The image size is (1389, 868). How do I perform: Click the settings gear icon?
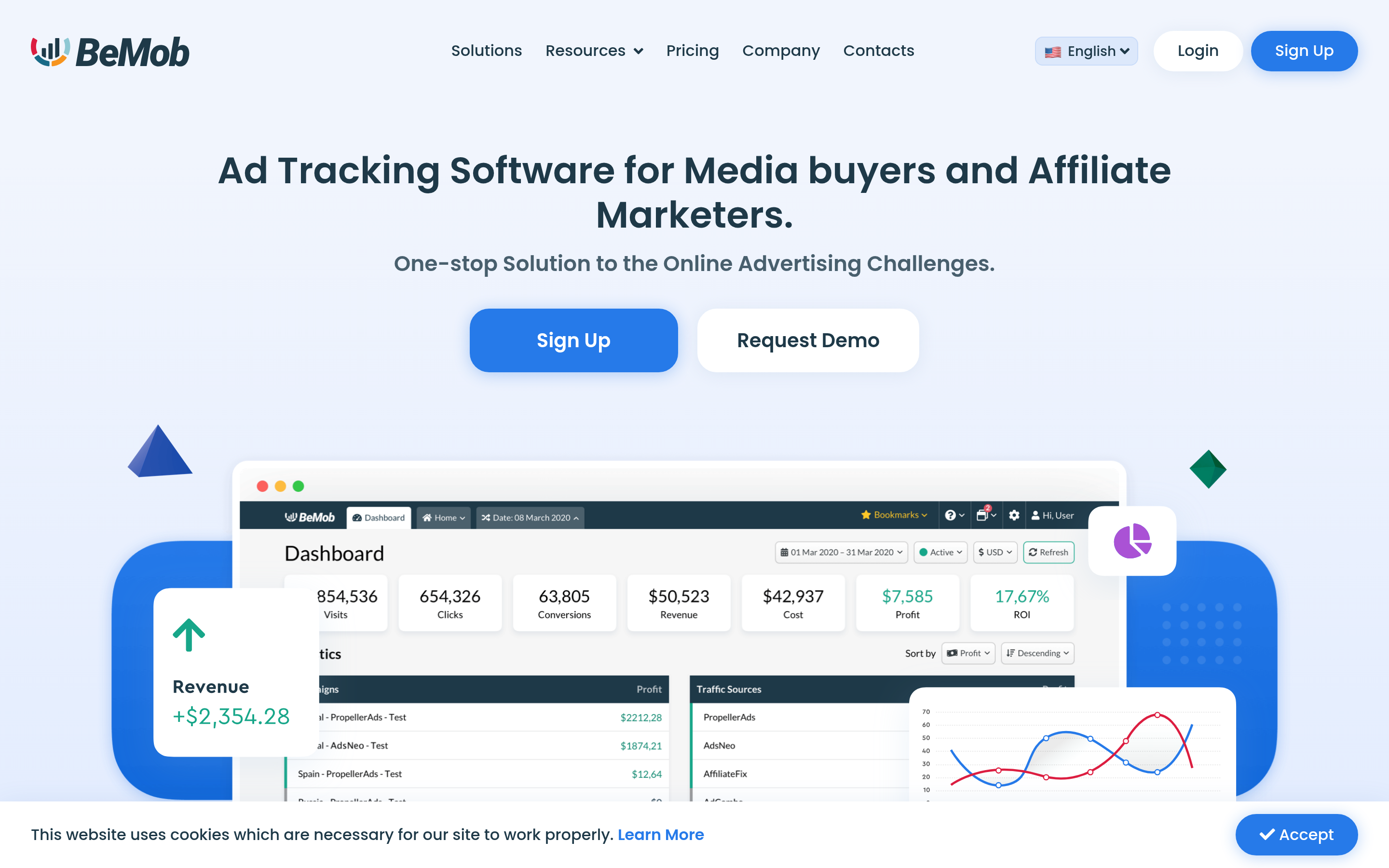point(1014,515)
